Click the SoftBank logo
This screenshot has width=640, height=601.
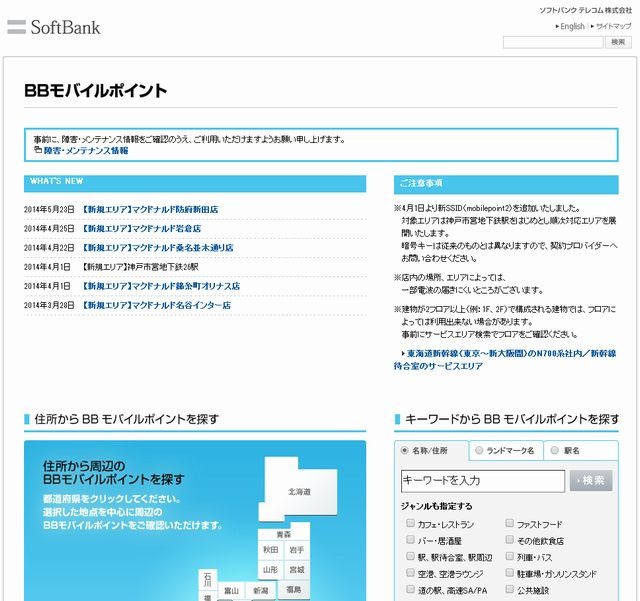tap(55, 27)
